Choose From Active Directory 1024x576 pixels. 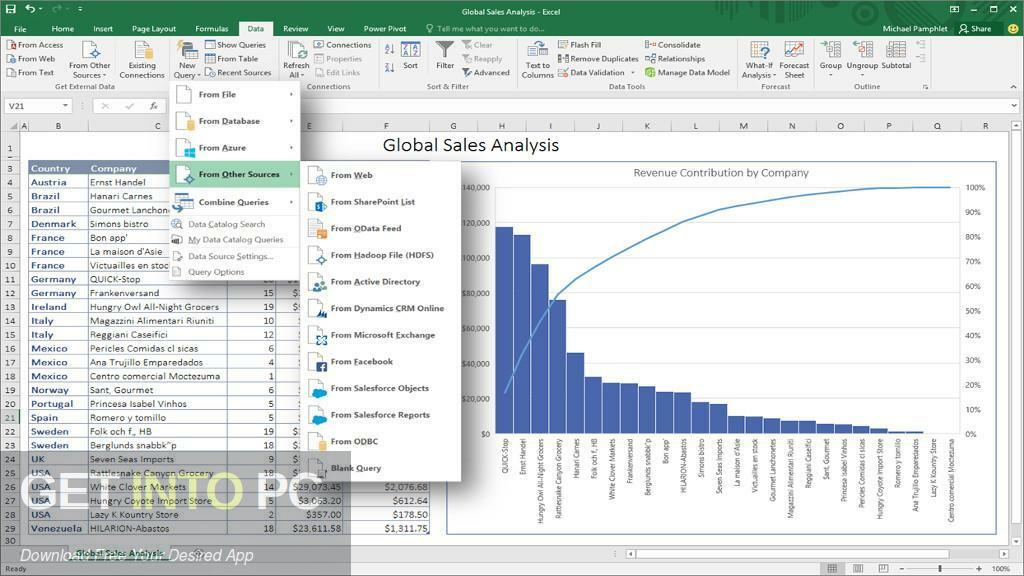pyautogui.click(x=382, y=282)
